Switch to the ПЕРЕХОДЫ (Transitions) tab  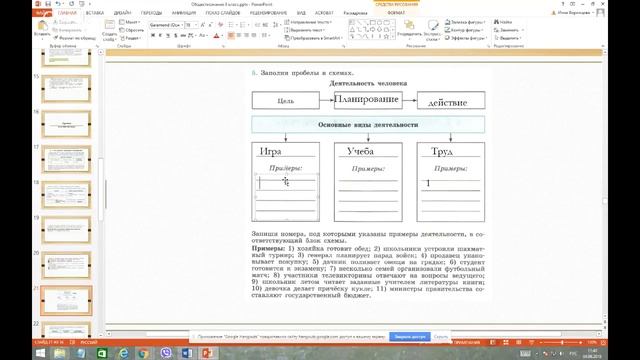(x=151, y=13)
